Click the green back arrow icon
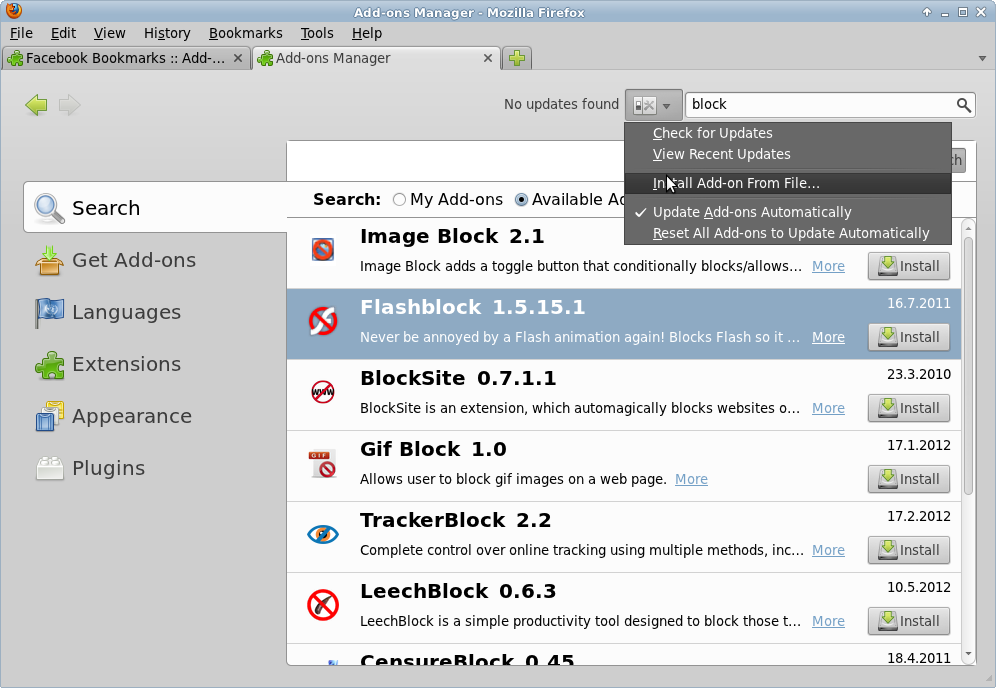 [36, 105]
